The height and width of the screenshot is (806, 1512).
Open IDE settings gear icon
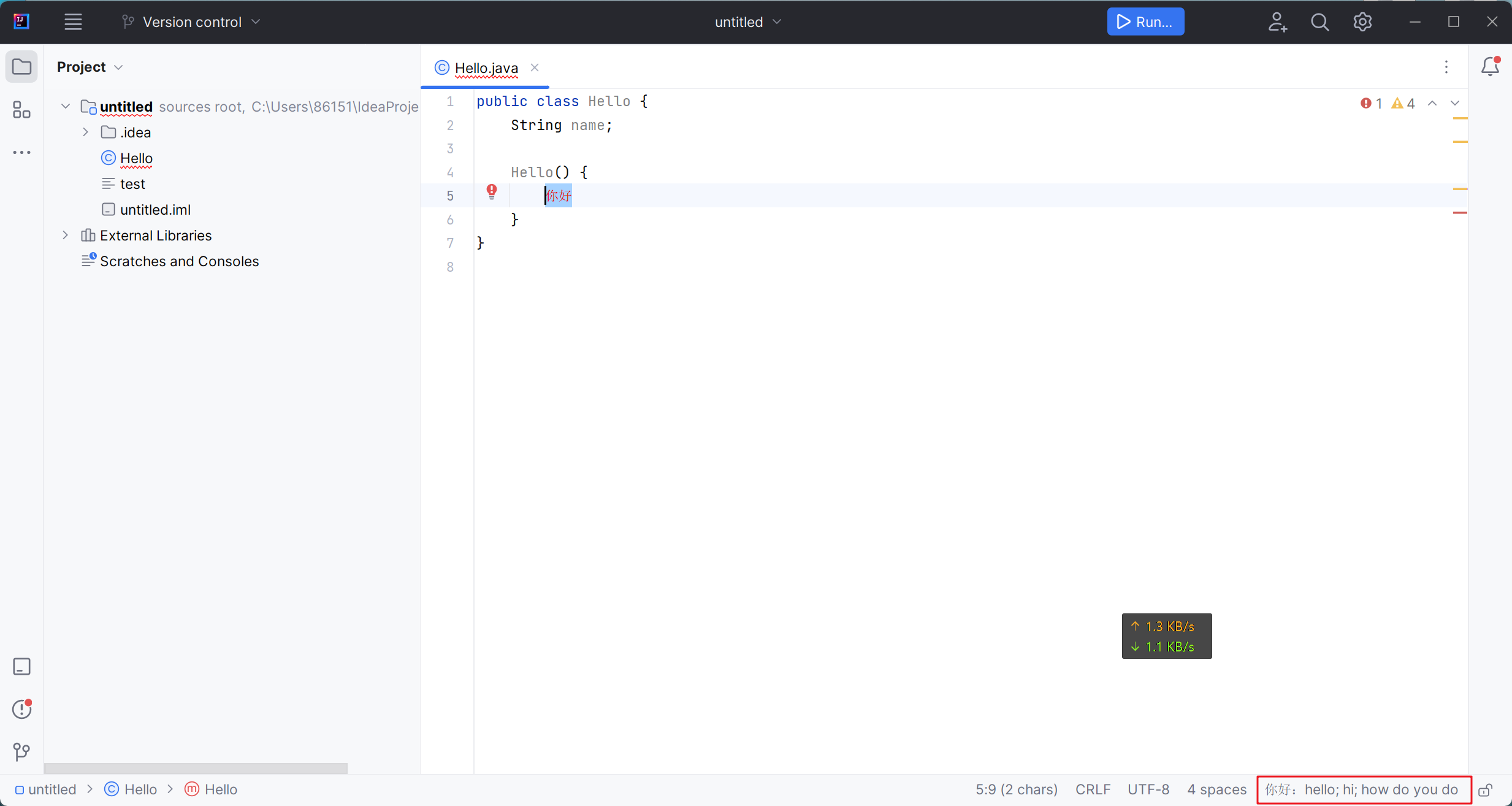tap(1362, 22)
